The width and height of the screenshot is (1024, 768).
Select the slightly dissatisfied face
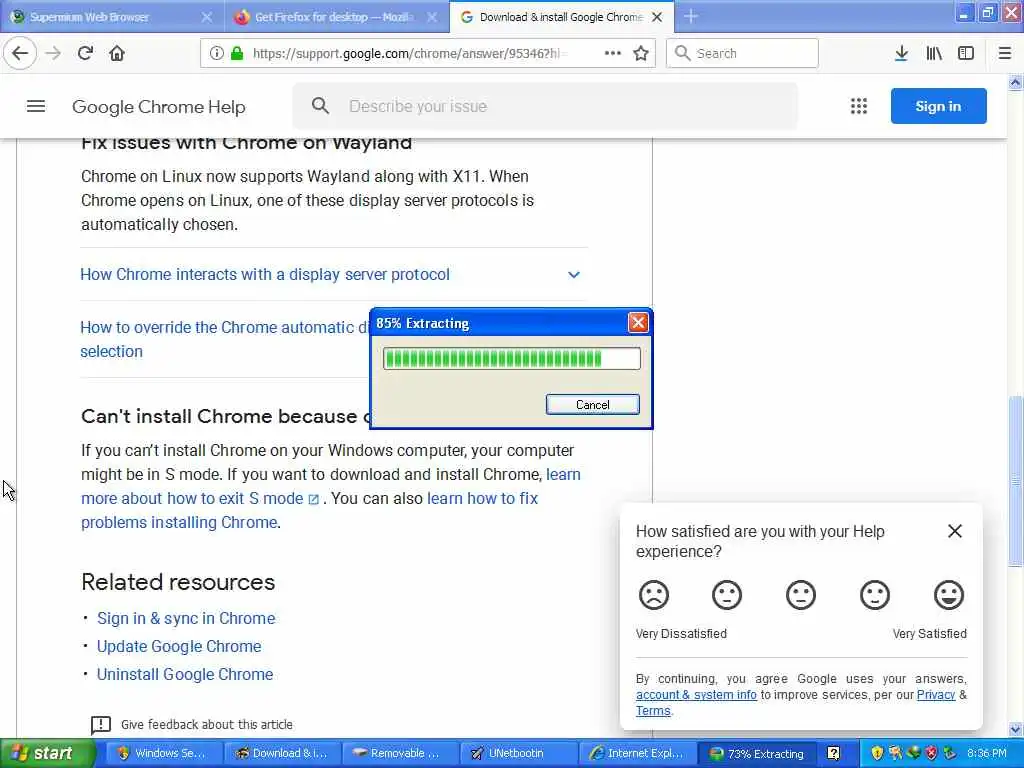point(727,595)
